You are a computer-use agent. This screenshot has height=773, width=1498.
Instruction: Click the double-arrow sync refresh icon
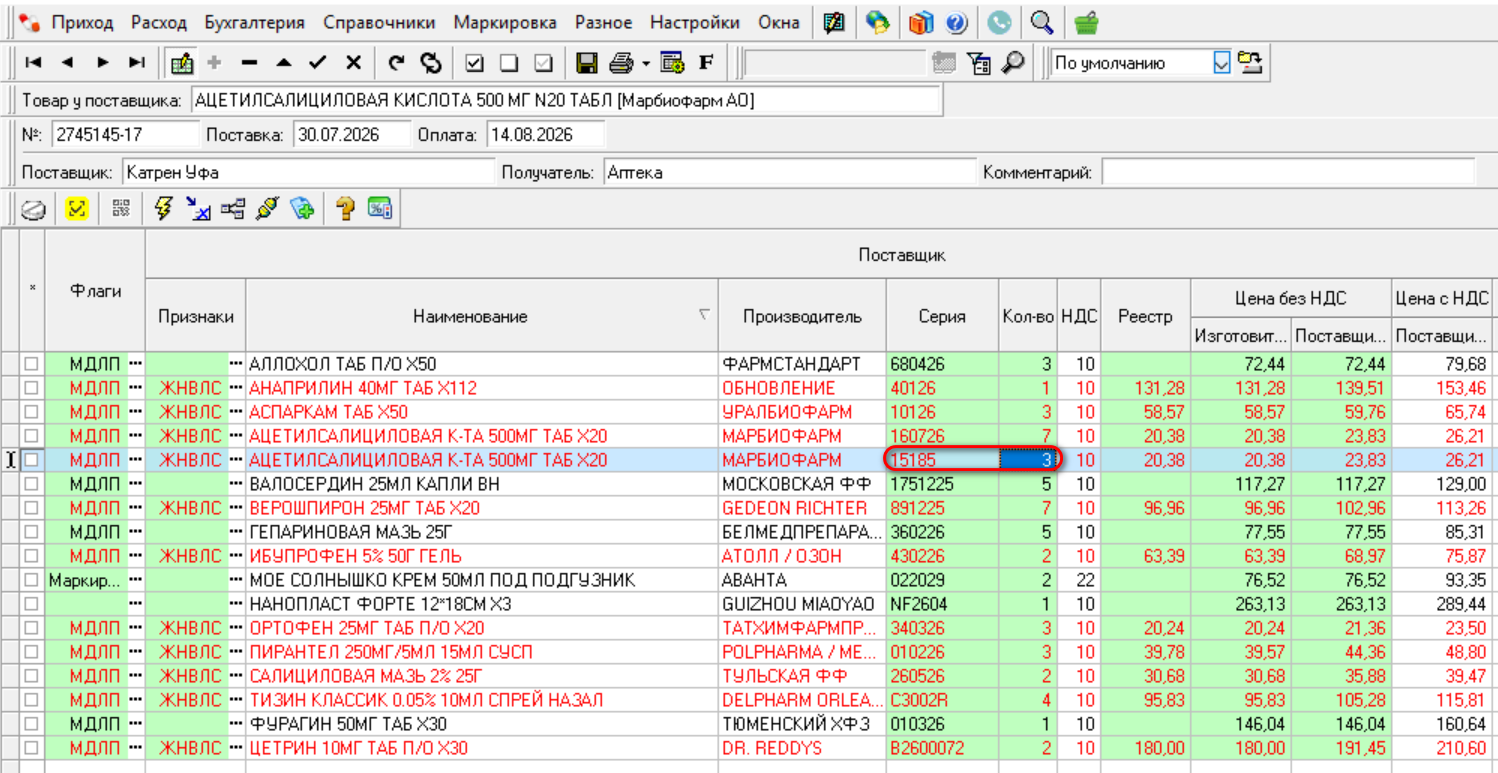point(431,63)
